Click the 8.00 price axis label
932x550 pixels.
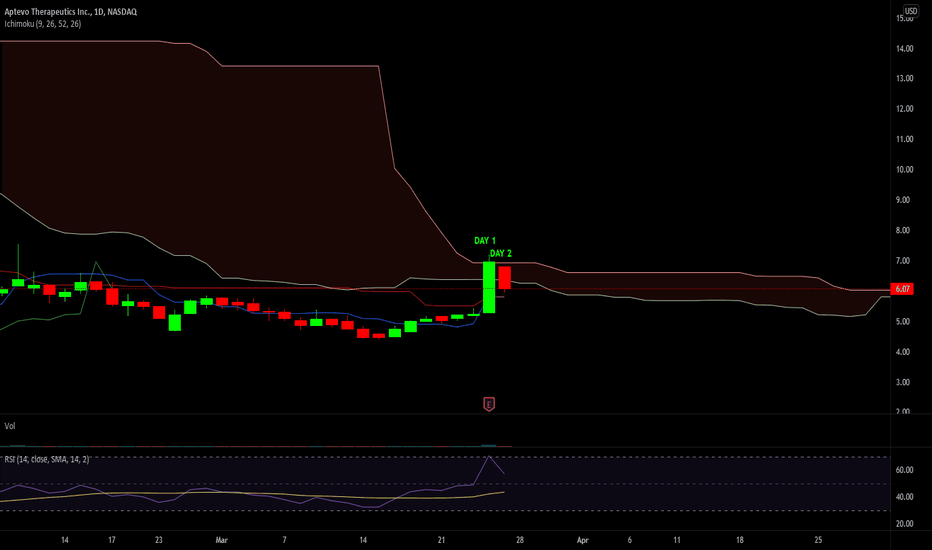click(903, 231)
